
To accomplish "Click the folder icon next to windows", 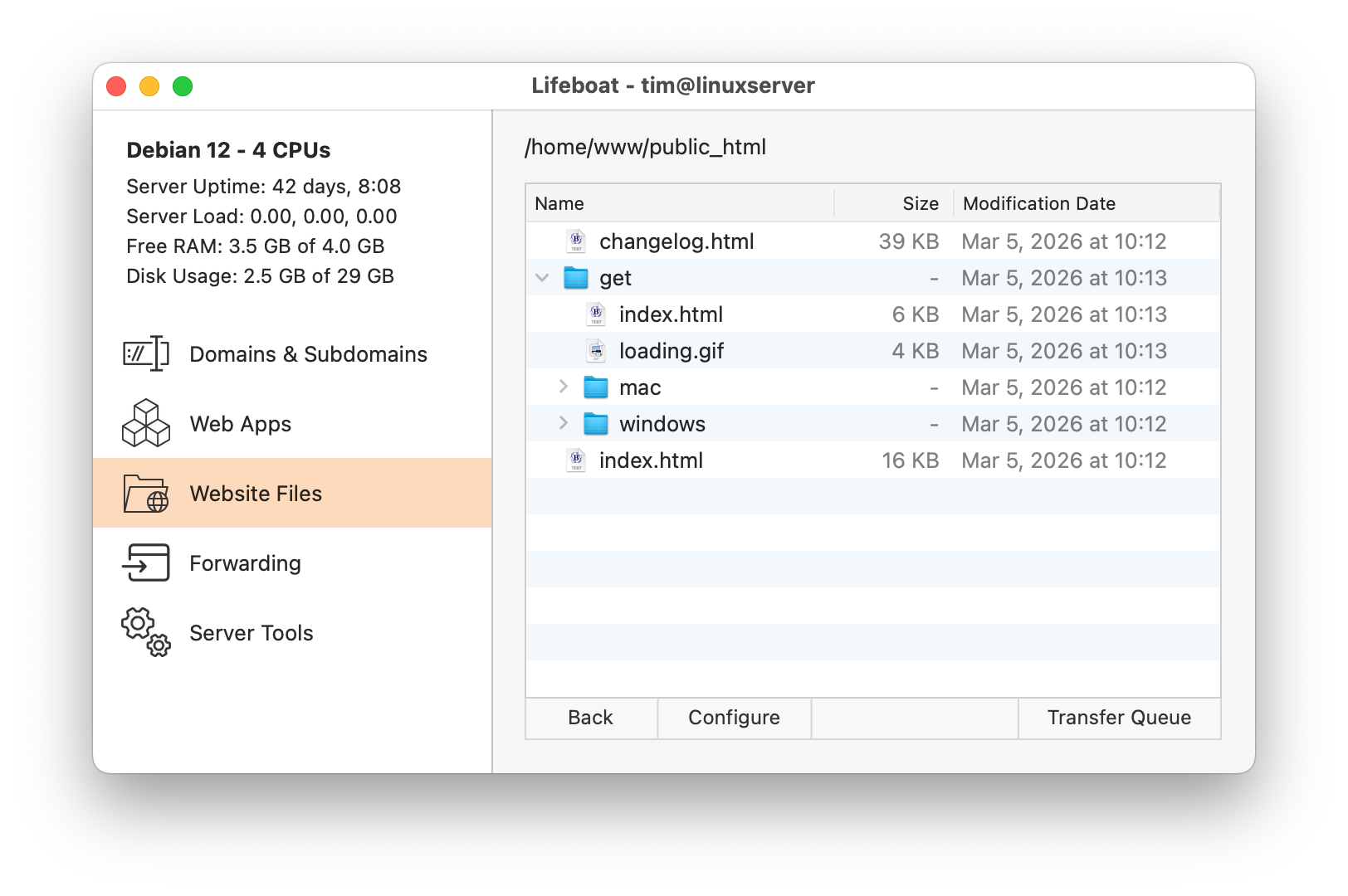I will coord(594,423).
